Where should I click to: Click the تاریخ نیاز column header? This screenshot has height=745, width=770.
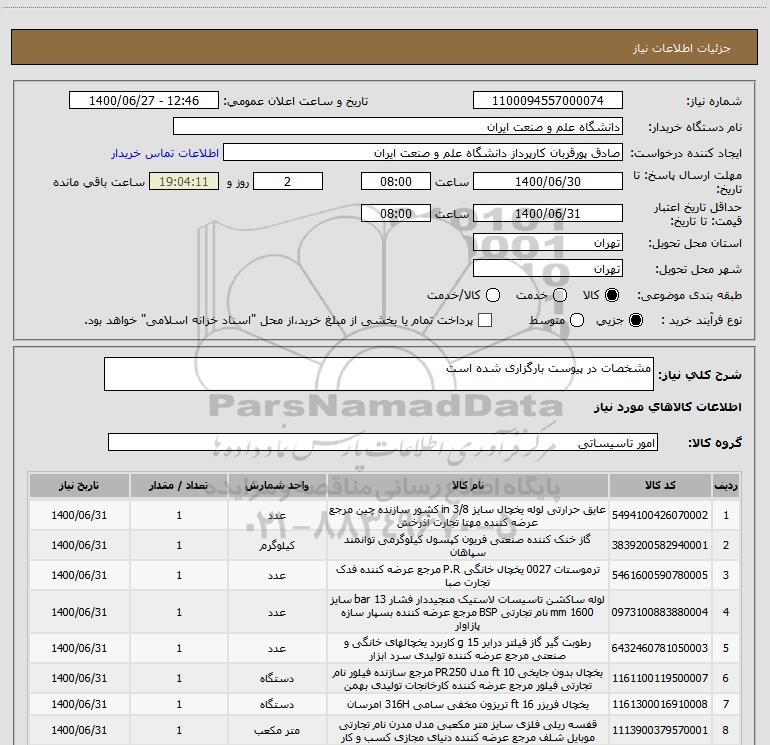tap(79, 486)
